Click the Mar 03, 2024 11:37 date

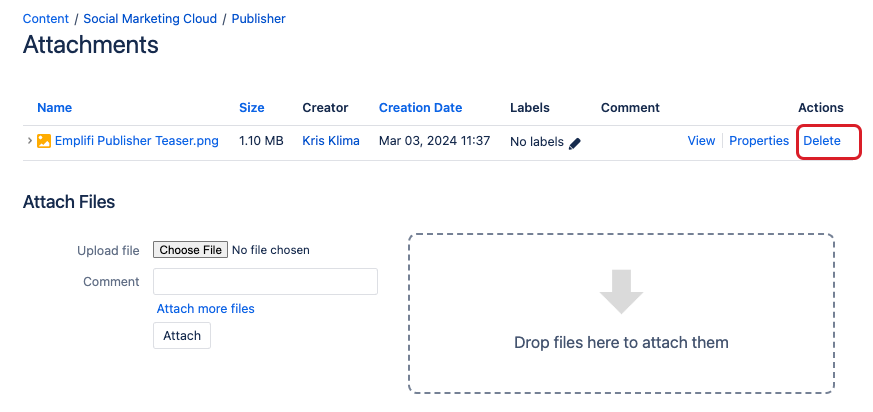(434, 141)
